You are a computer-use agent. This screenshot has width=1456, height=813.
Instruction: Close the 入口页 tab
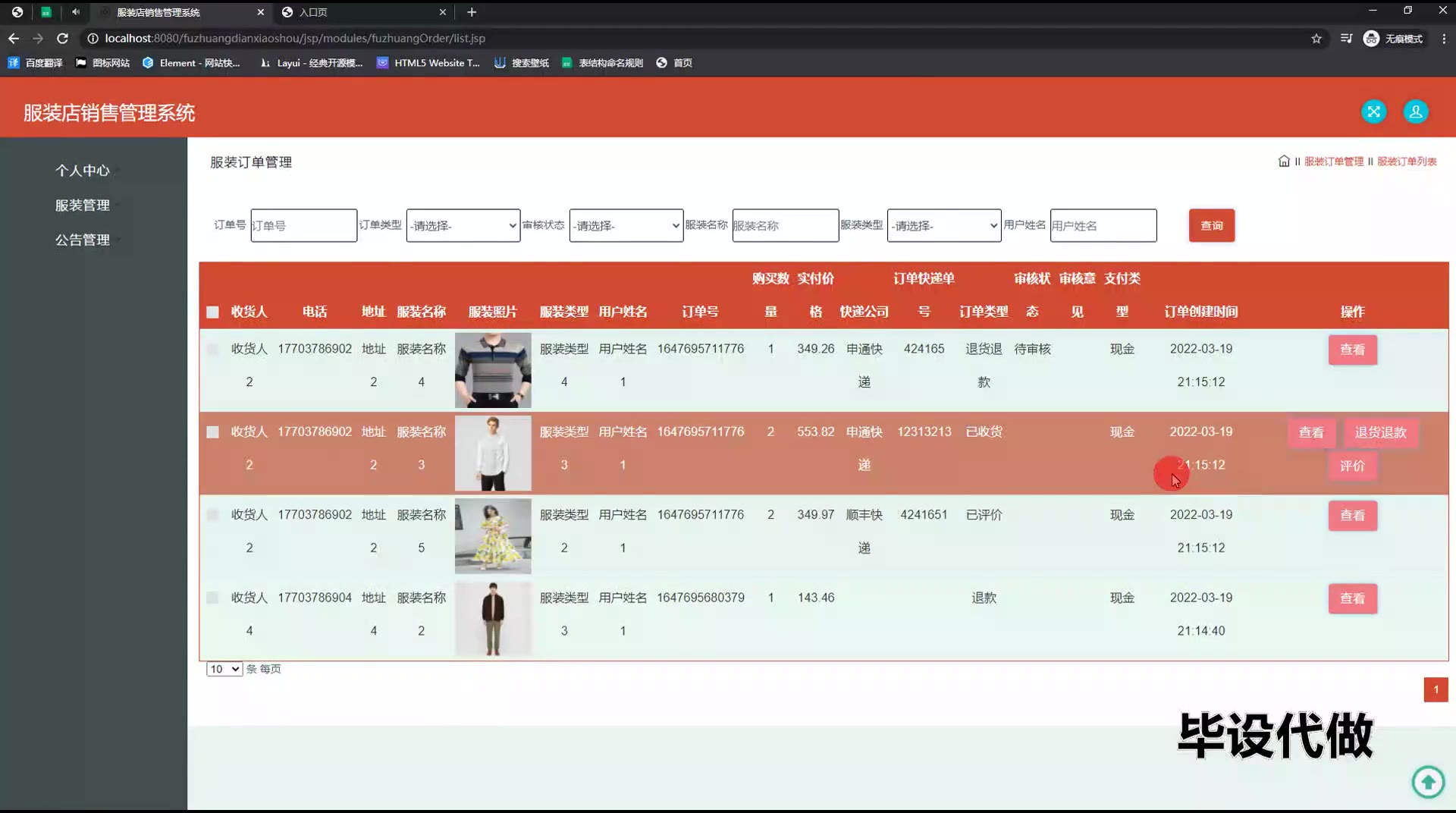tap(443, 12)
